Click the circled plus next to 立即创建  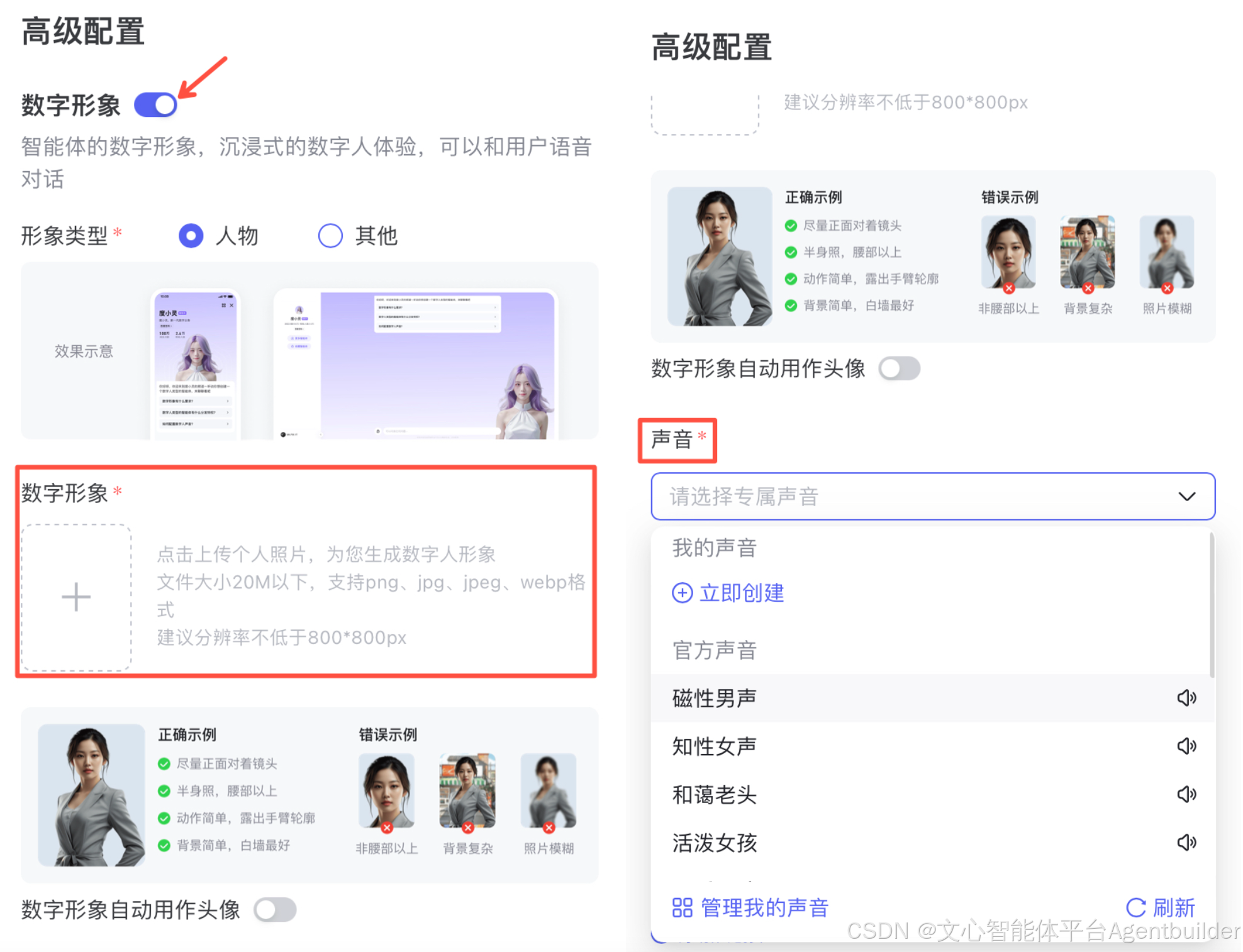click(x=682, y=592)
